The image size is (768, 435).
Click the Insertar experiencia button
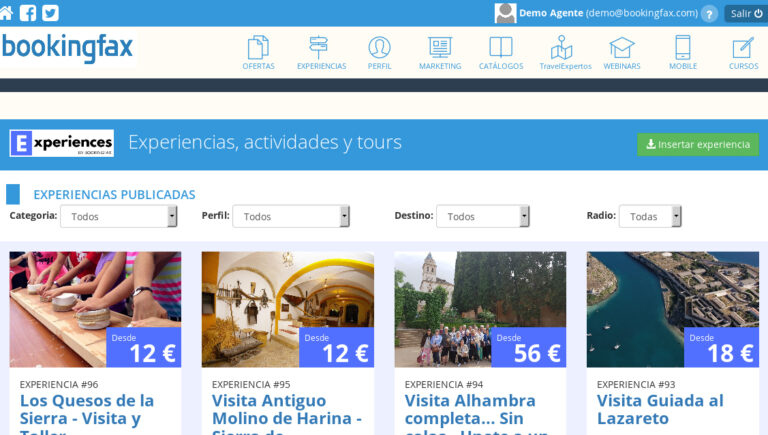pos(698,144)
